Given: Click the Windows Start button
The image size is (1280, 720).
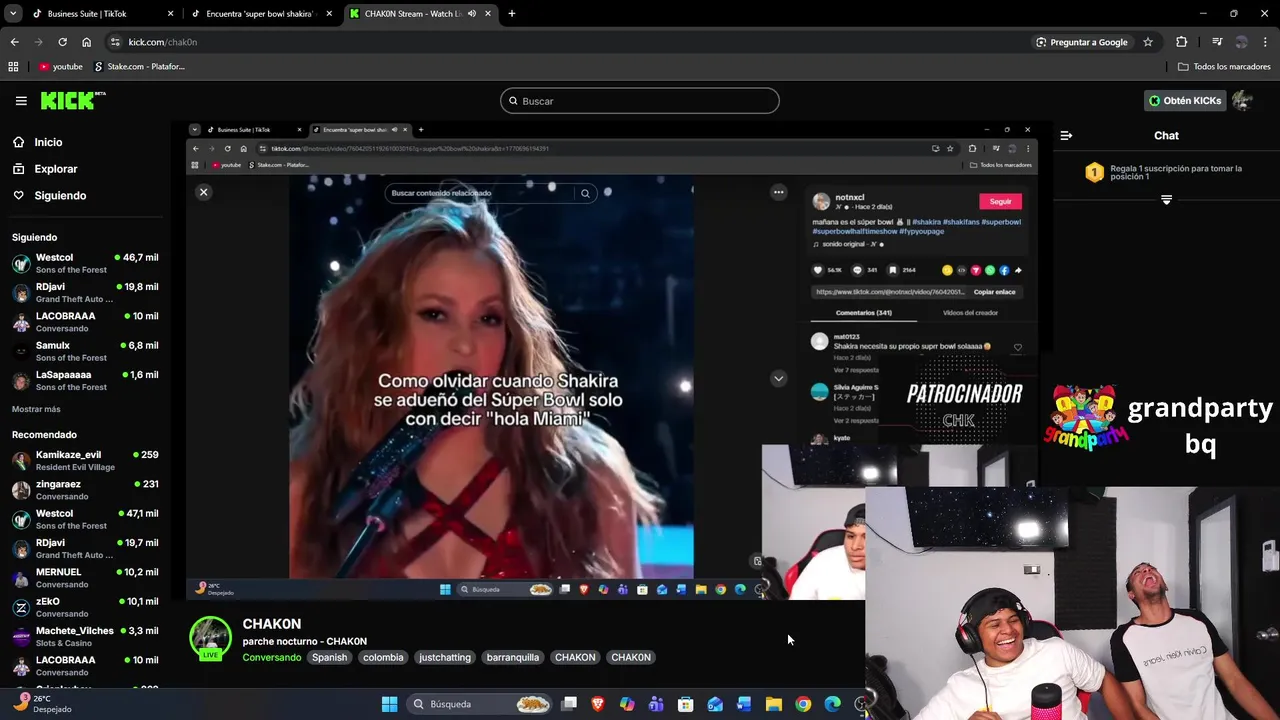Looking at the screenshot, I should pos(389,704).
